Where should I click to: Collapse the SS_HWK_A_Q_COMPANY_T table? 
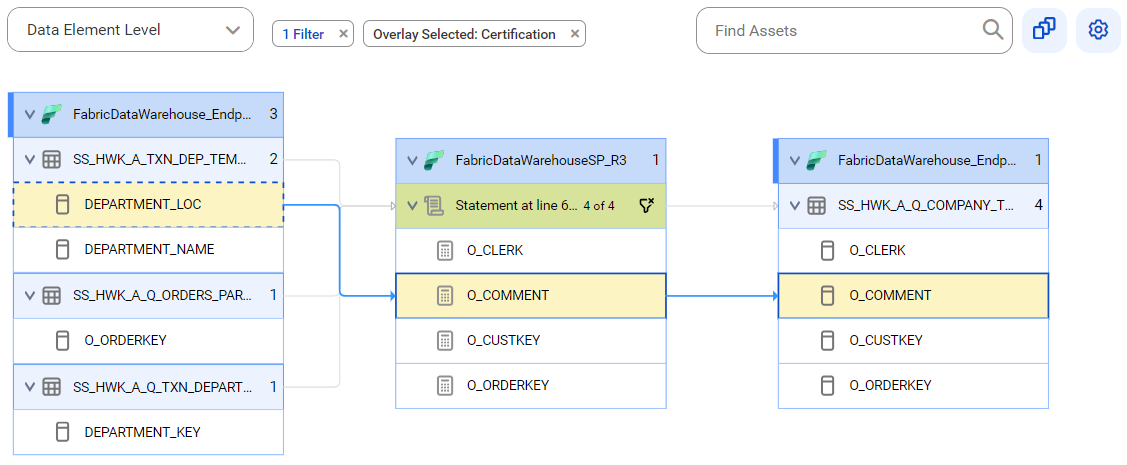(x=794, y=206)
